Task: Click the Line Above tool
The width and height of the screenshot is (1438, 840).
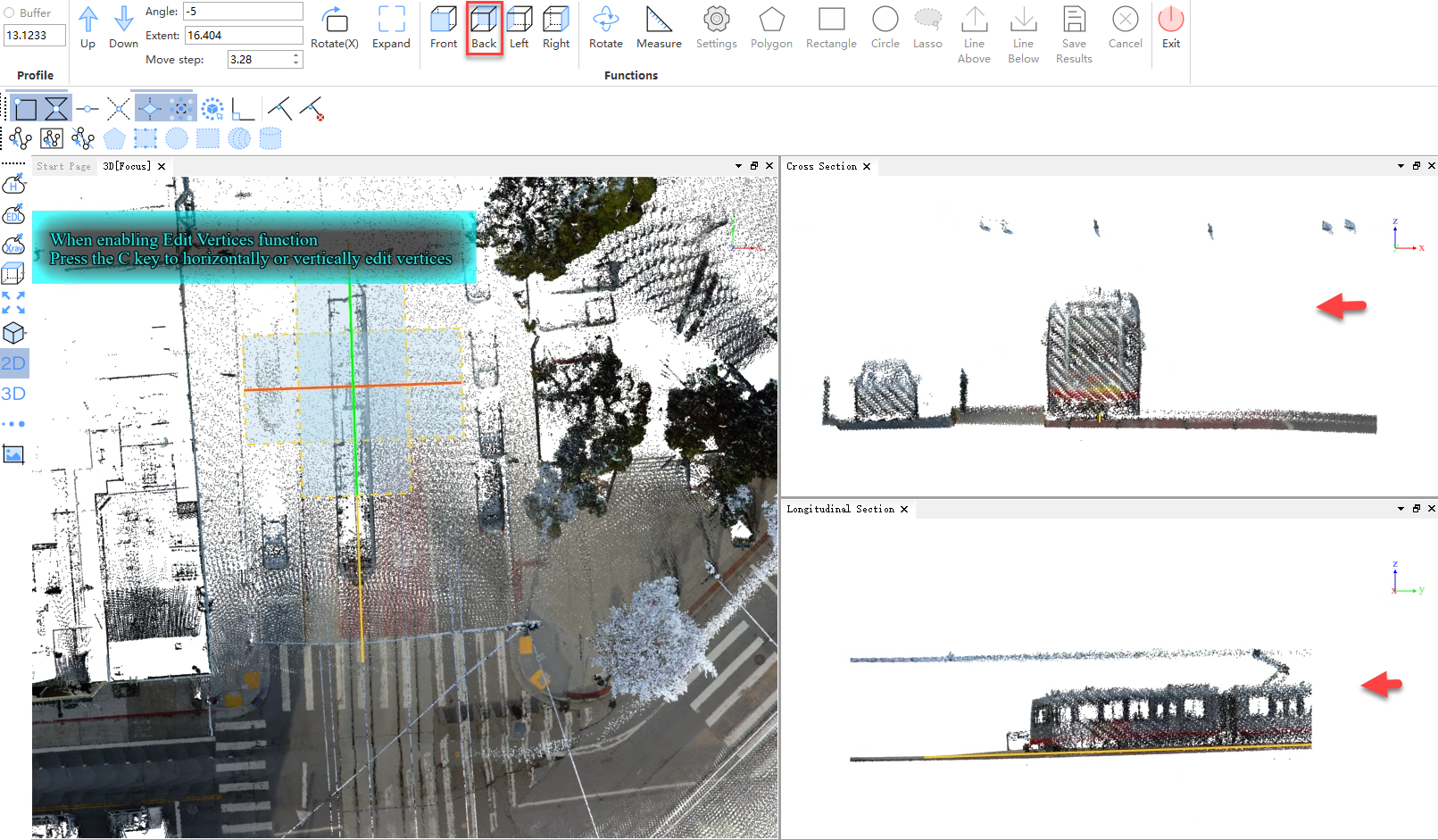Action: pyautogui.click(x=974, y=35)
